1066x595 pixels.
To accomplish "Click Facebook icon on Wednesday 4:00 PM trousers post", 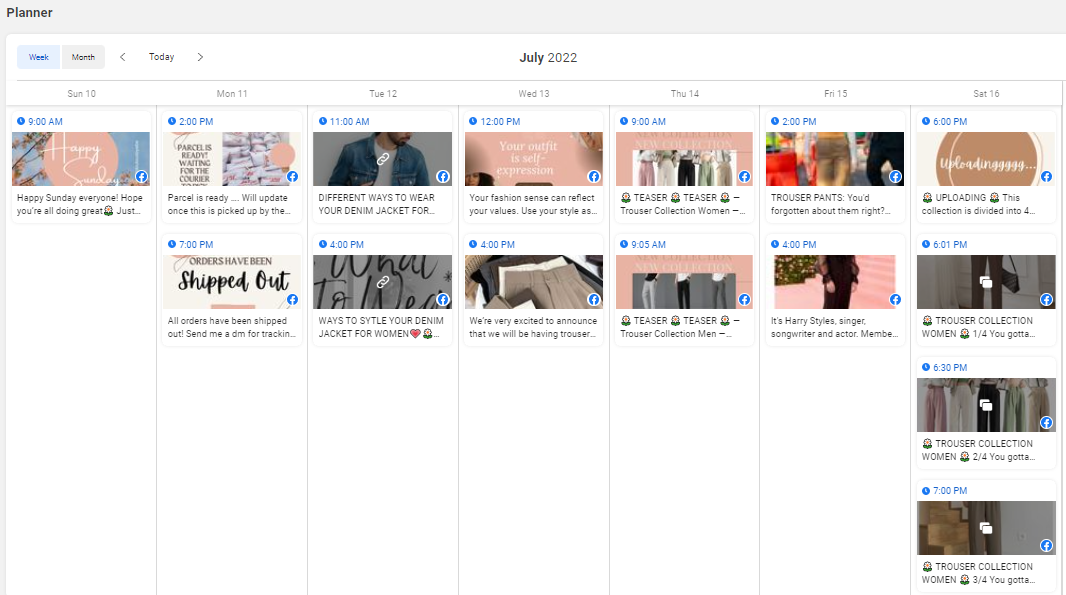I will pos(594,300).
